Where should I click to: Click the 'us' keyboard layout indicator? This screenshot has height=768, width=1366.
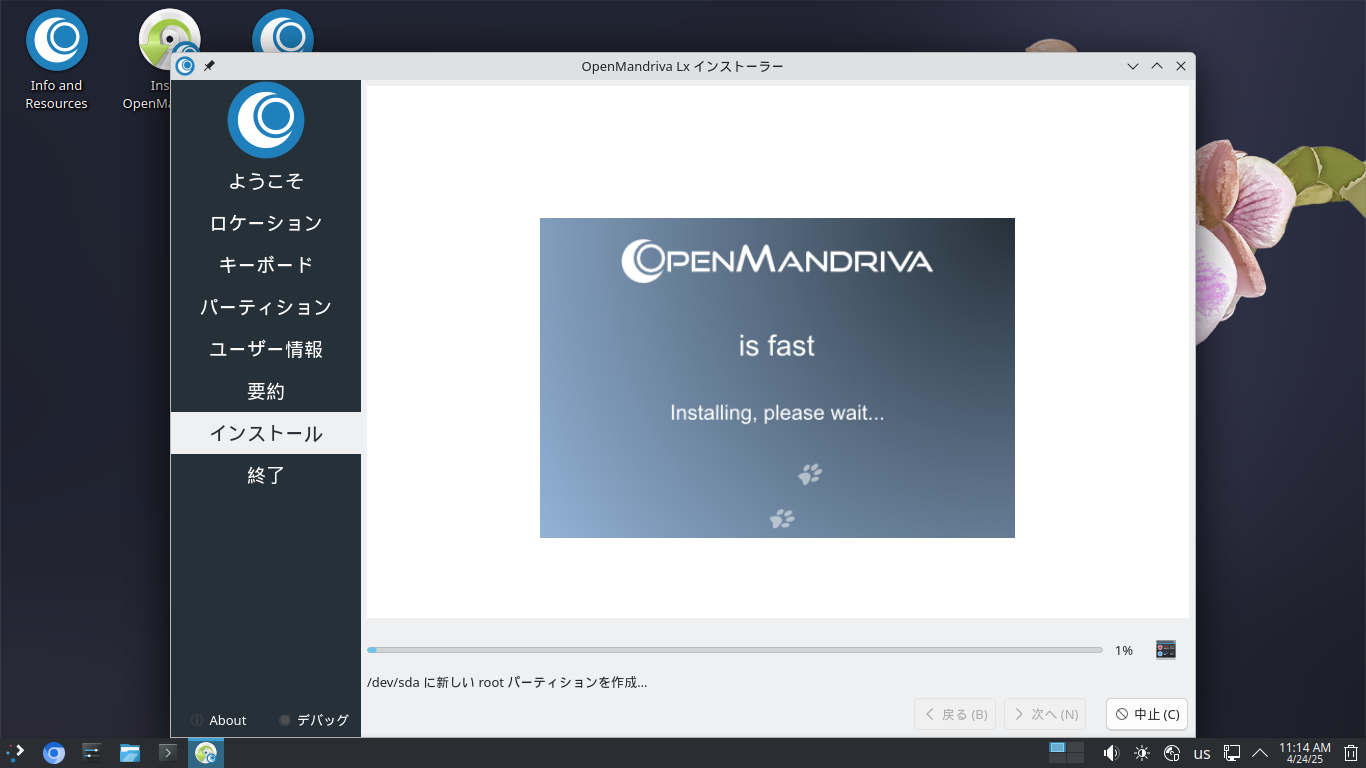1203,753
